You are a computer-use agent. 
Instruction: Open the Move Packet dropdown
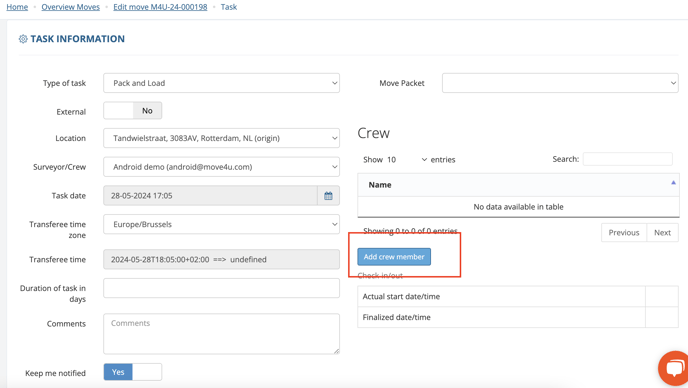pos(560,83)
